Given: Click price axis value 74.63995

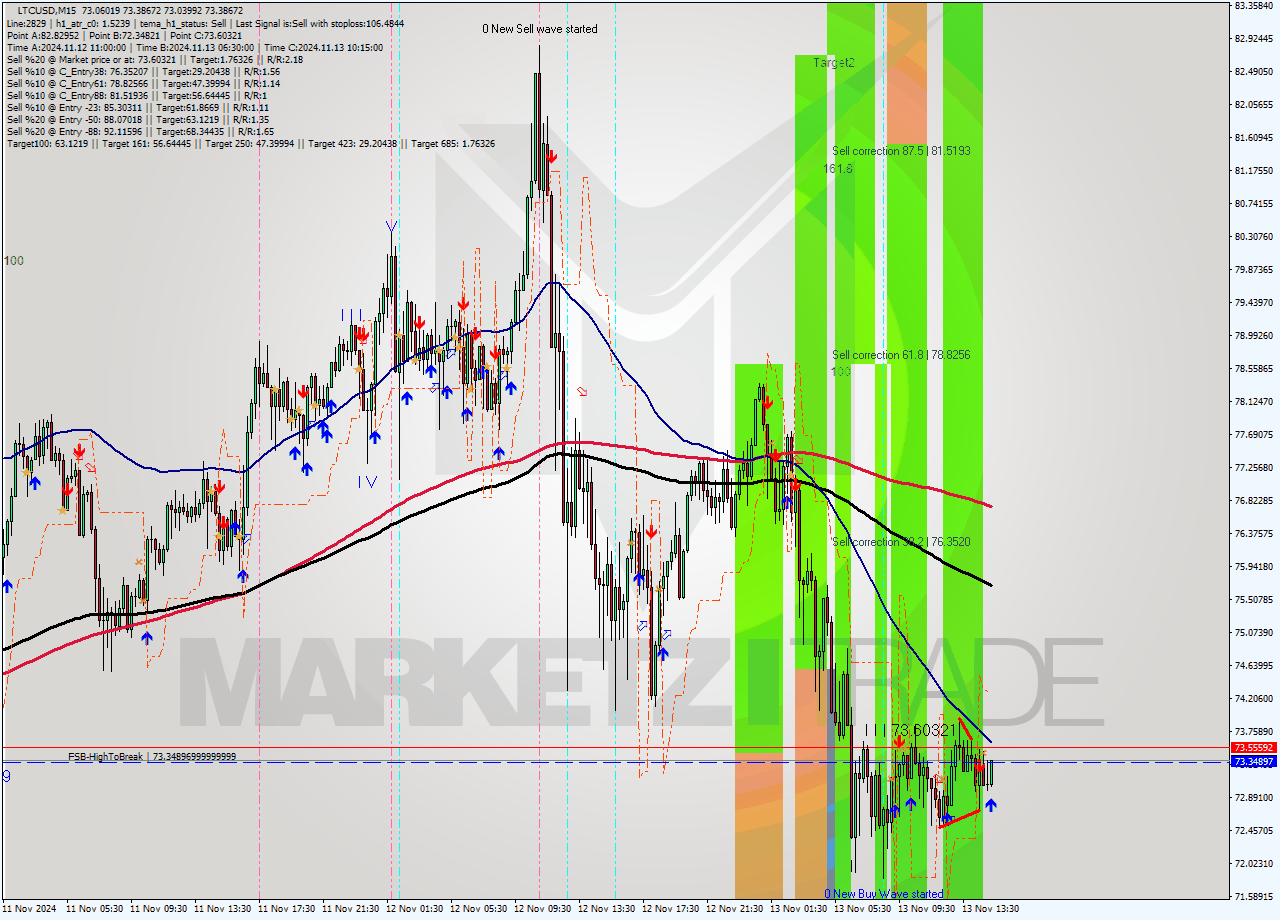Looking at the screenshot, I should [x=1254, y=666].
